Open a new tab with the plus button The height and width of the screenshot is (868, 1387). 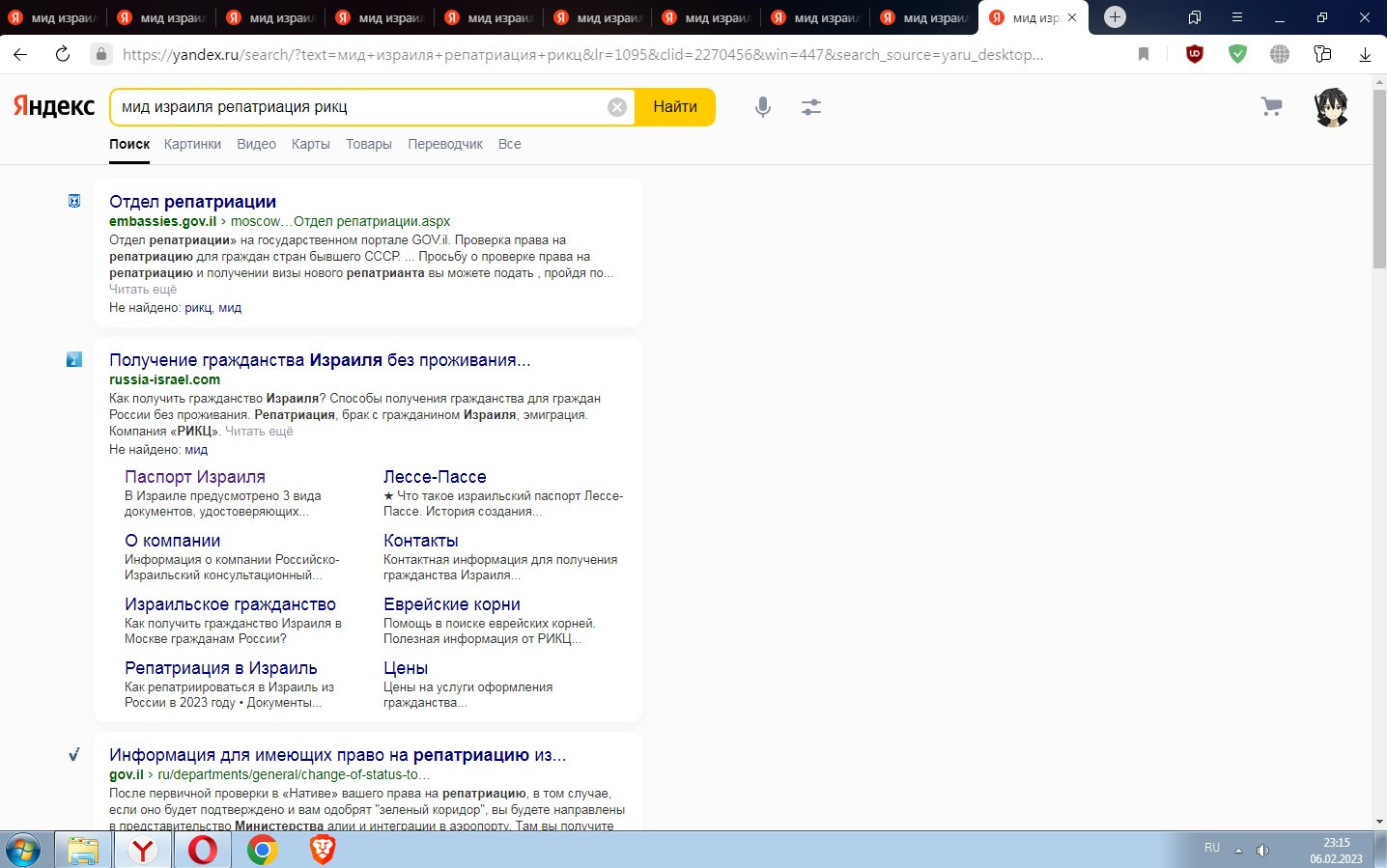pyautogui.click(x=1115, y=17)
